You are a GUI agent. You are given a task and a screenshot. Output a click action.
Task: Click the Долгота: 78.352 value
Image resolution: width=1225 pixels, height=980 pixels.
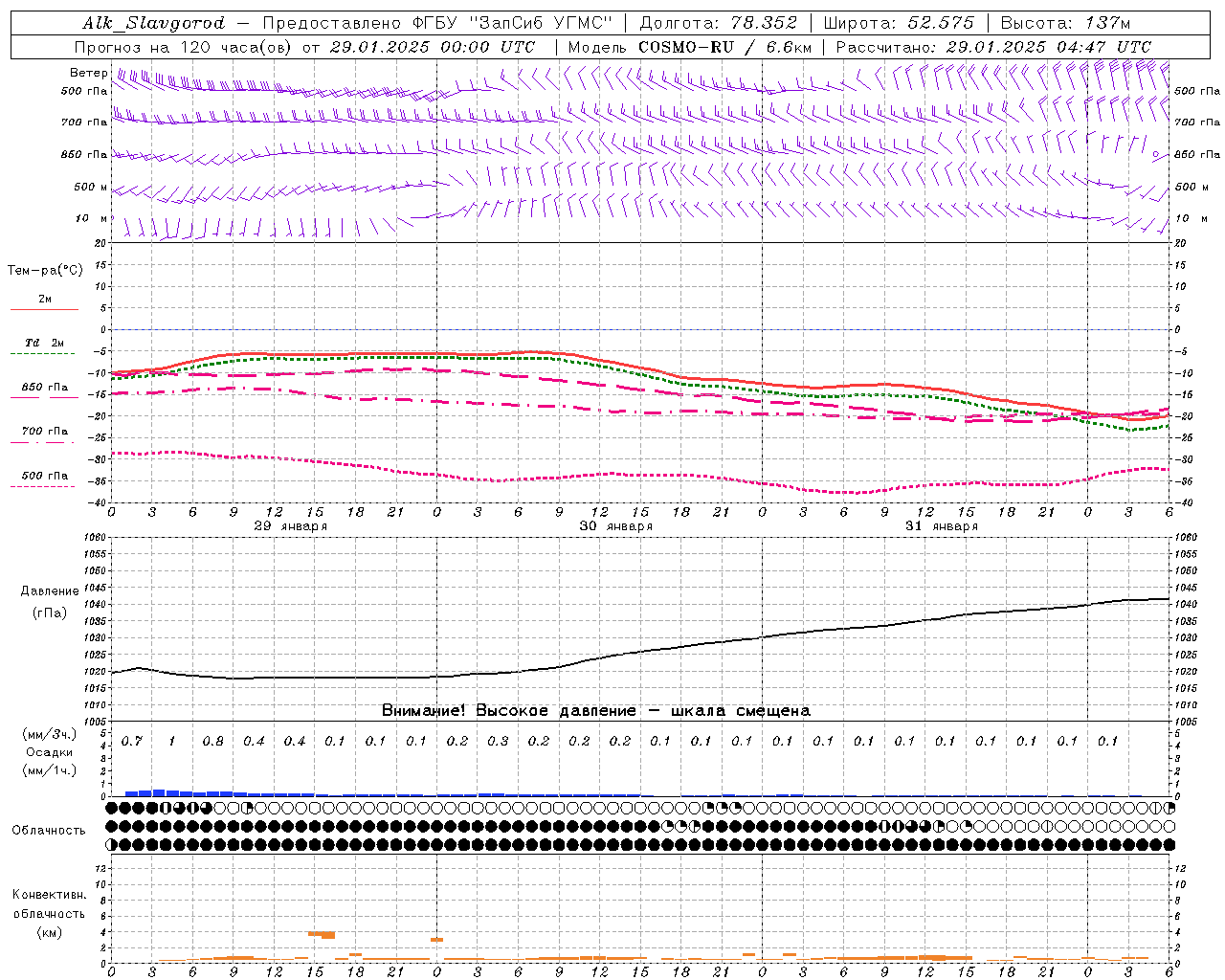tap(719, 23)
